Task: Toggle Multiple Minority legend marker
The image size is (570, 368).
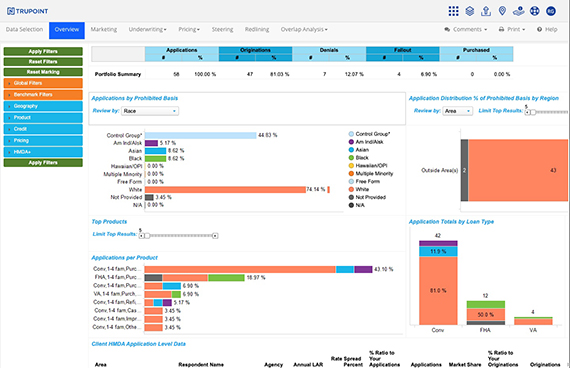Action: (x=351, y=173)
